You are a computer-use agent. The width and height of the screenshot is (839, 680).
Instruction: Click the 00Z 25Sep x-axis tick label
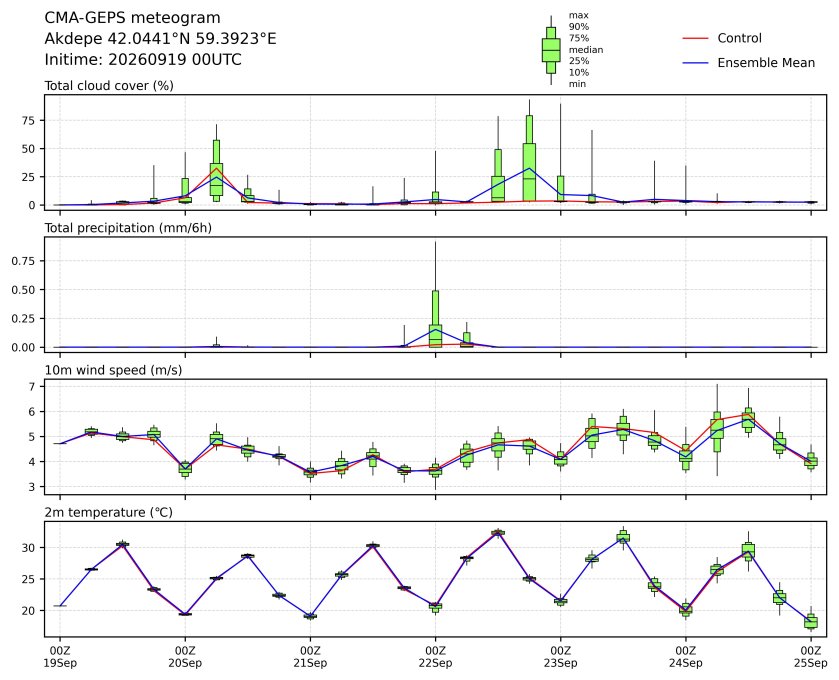(811, 657)
